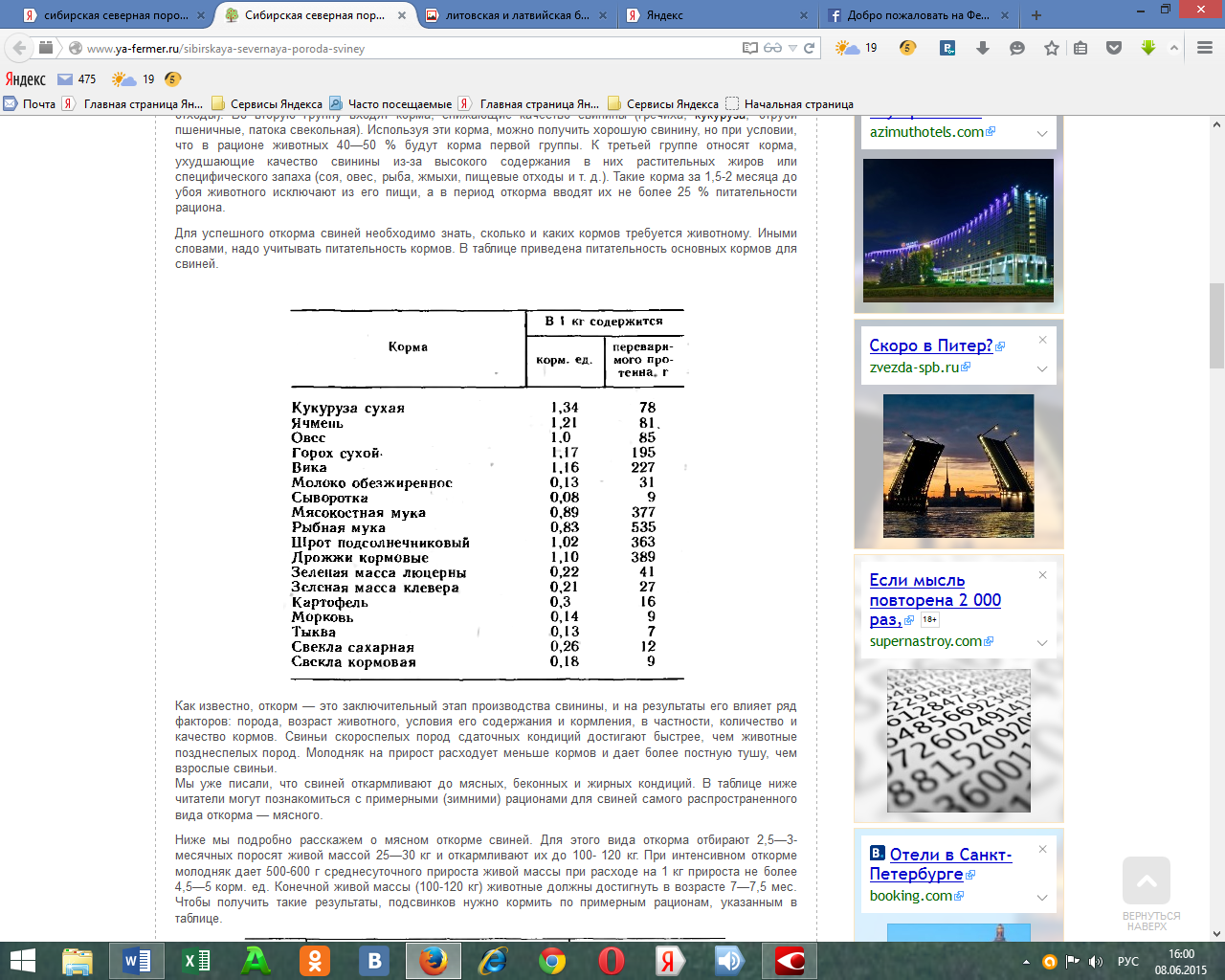Open a new tab with the plus button
Viewport: 1225px width, 980px height.
click(1036, 15)
